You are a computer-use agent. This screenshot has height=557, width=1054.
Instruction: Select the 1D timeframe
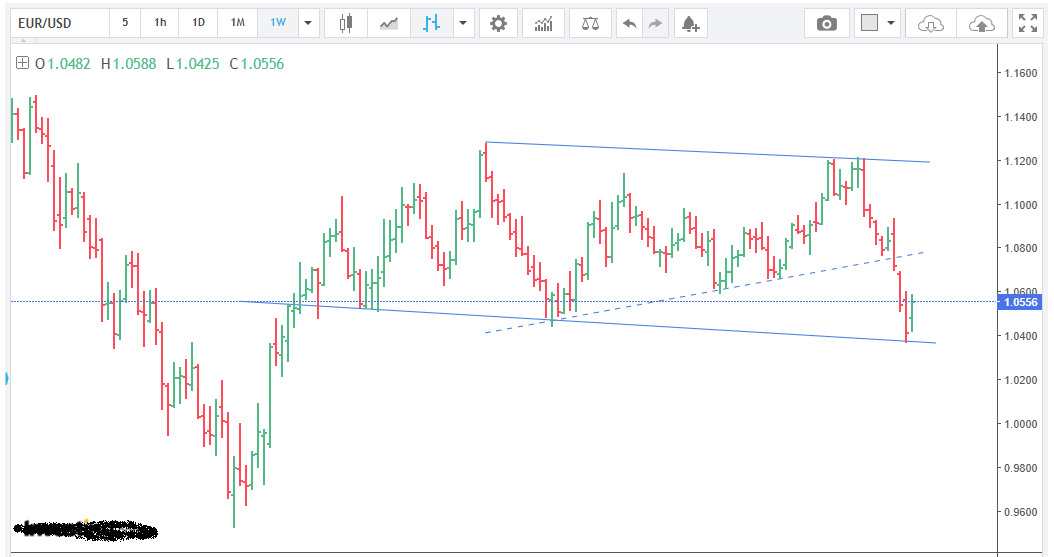(x=198, y=22)
